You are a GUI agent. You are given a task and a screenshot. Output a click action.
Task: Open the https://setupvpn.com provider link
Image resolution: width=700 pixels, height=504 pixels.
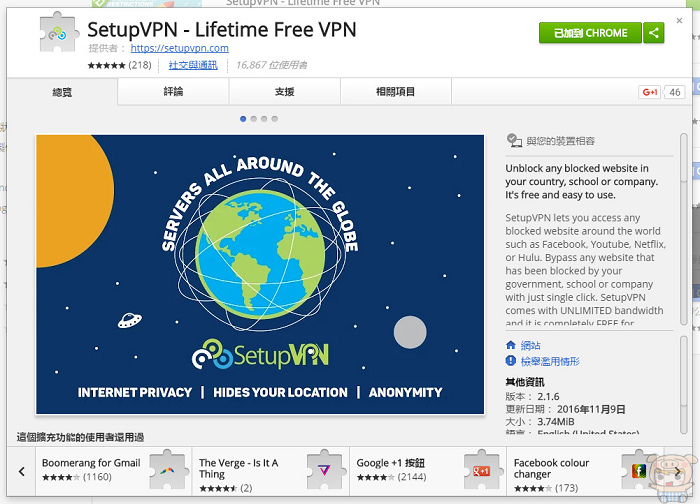point(179,48)
